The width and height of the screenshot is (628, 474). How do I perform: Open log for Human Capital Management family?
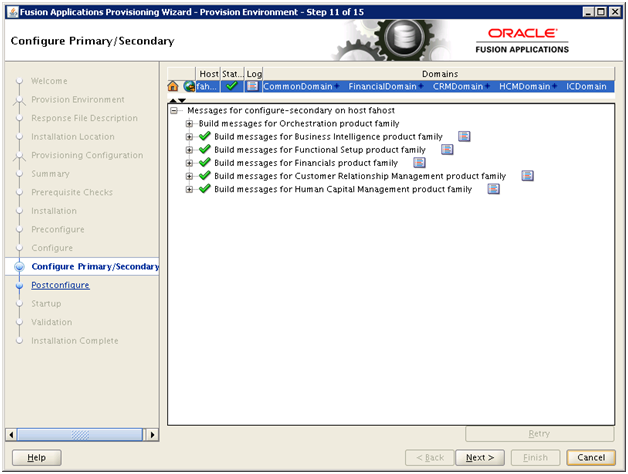(493, 189)
